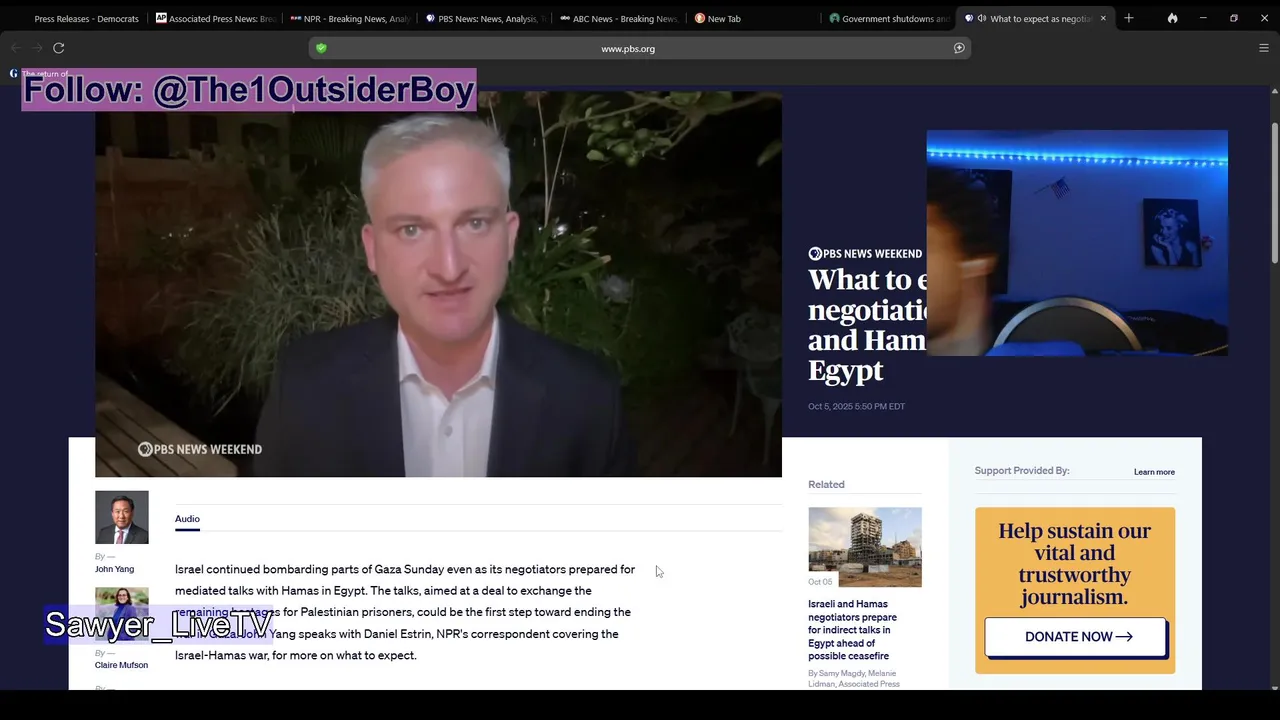Click the icon at the address bar's right end
Viewport: 1280px width, 720px height.
pos(959,48)
